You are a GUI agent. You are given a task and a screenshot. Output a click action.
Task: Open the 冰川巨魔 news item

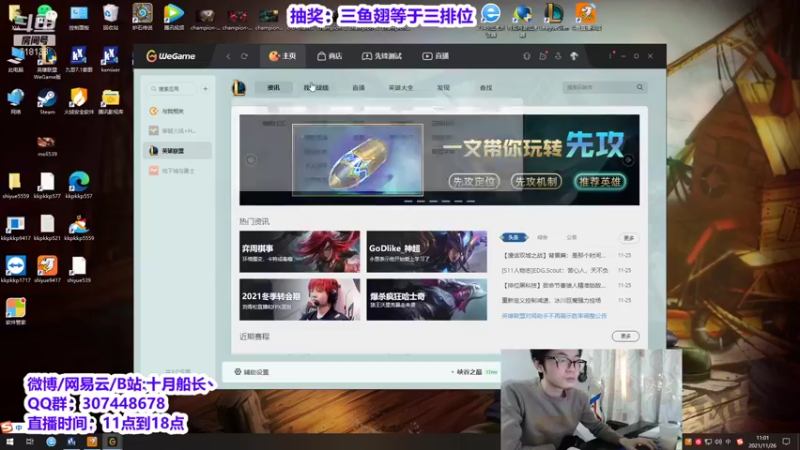552,301
